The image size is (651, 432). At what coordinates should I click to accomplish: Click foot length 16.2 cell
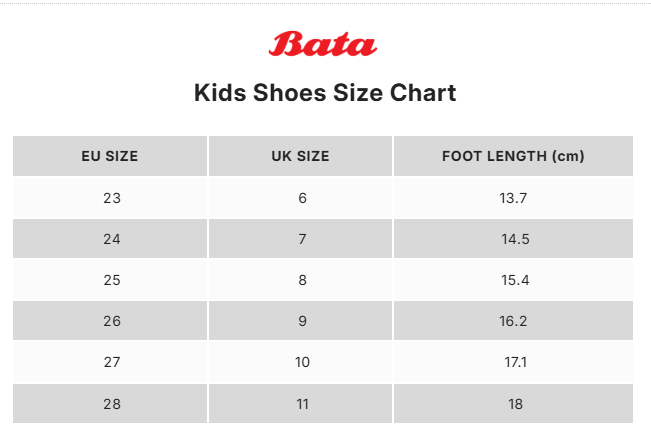(x=513, y=321)
